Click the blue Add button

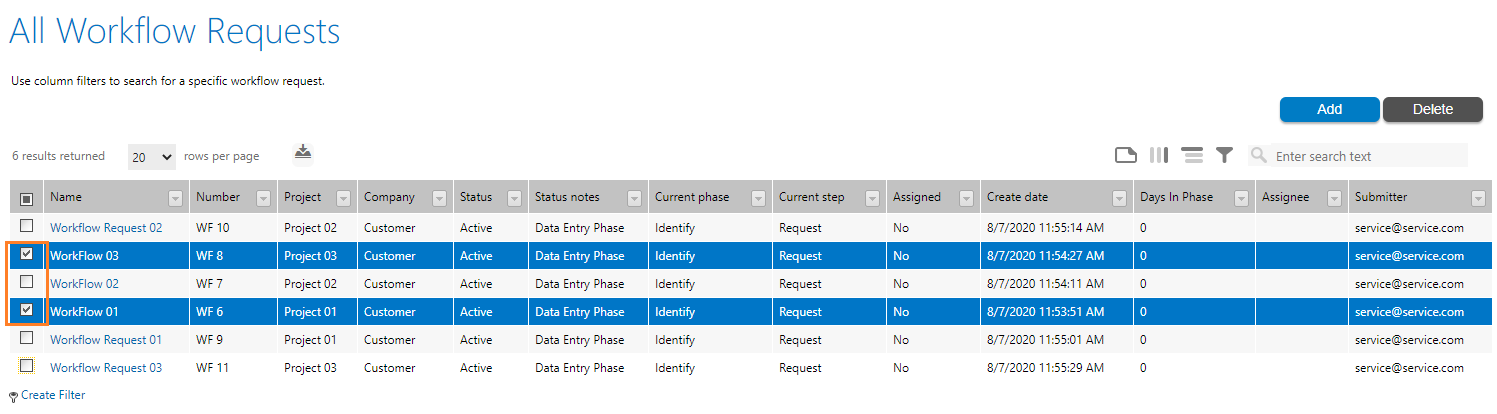1329,110
